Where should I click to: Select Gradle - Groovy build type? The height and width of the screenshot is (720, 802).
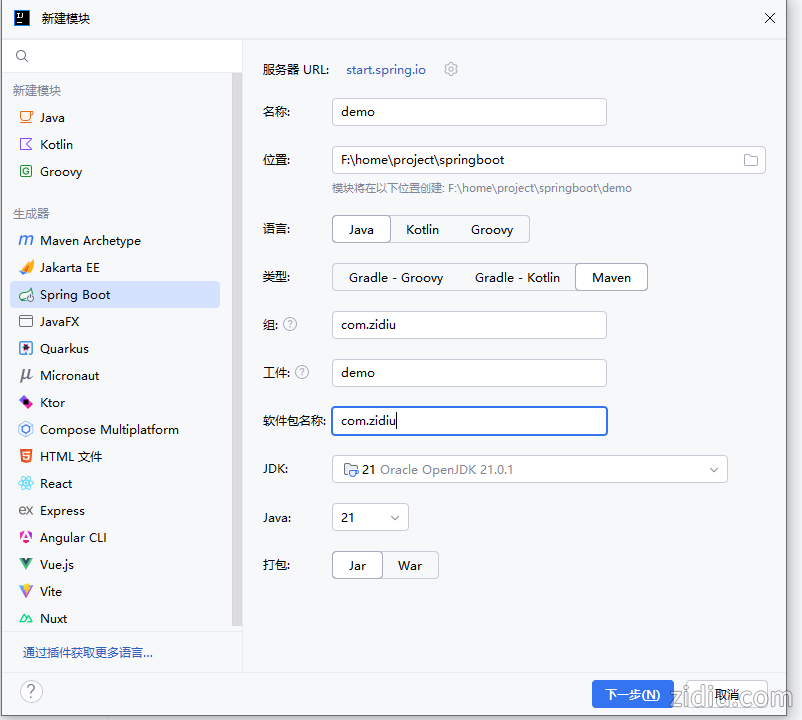395,277
